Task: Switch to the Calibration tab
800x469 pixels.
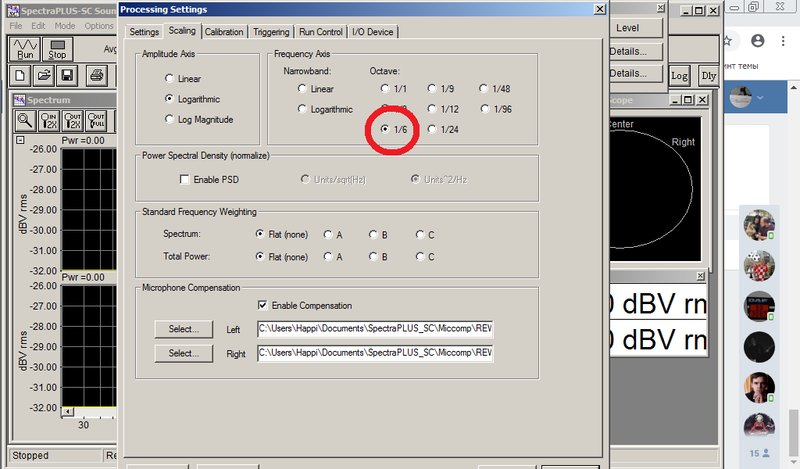Action: 223,32
